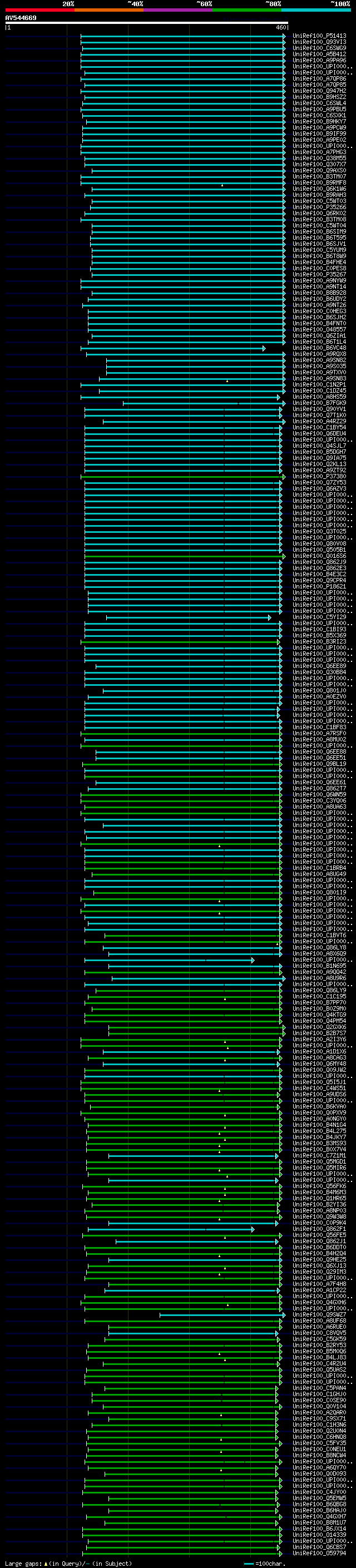Select label UniRef100_B6JX14
356x1568 pixels.
pos(319,1529)
